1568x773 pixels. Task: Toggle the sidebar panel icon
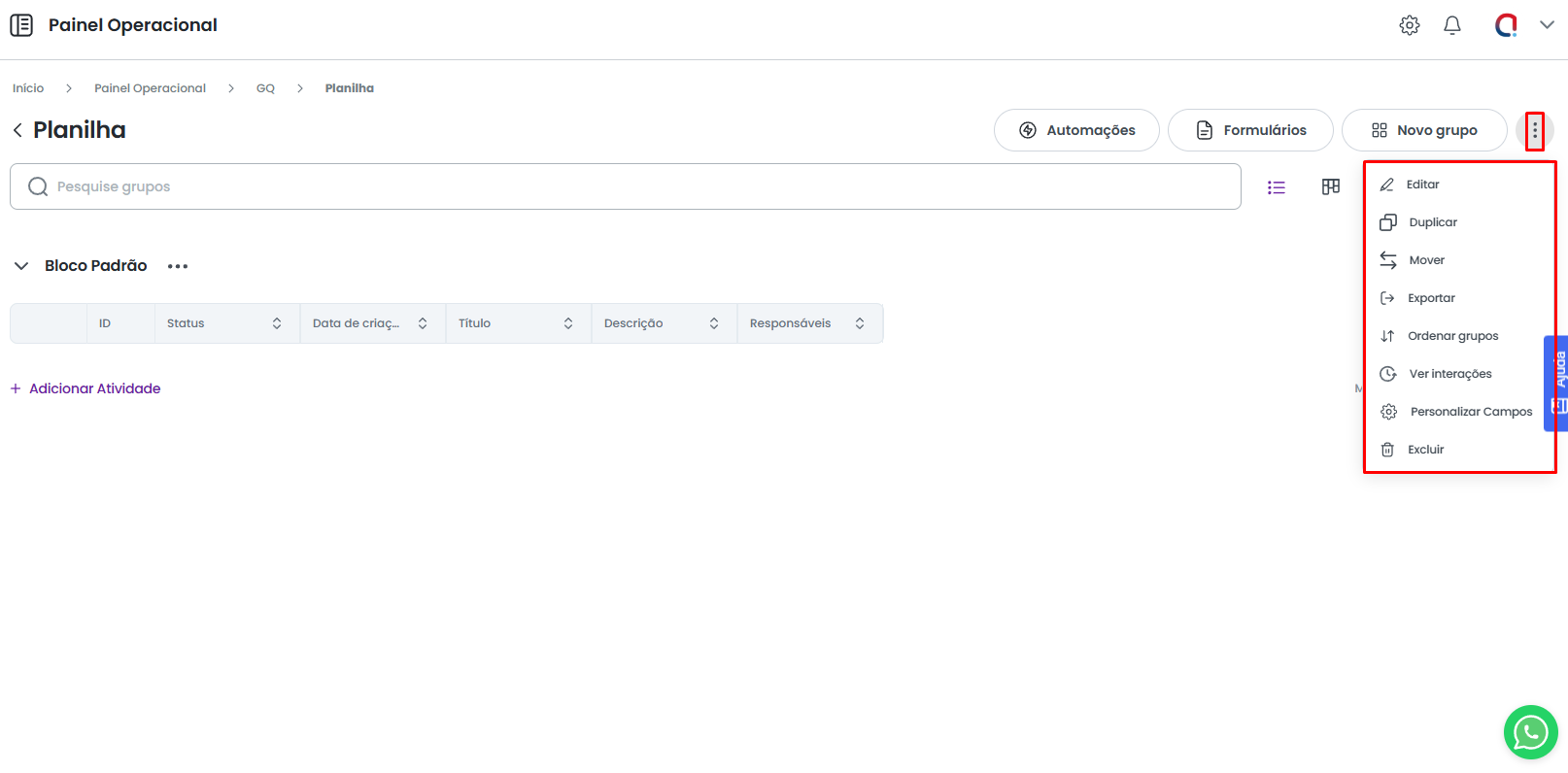(x=21, y=25)
